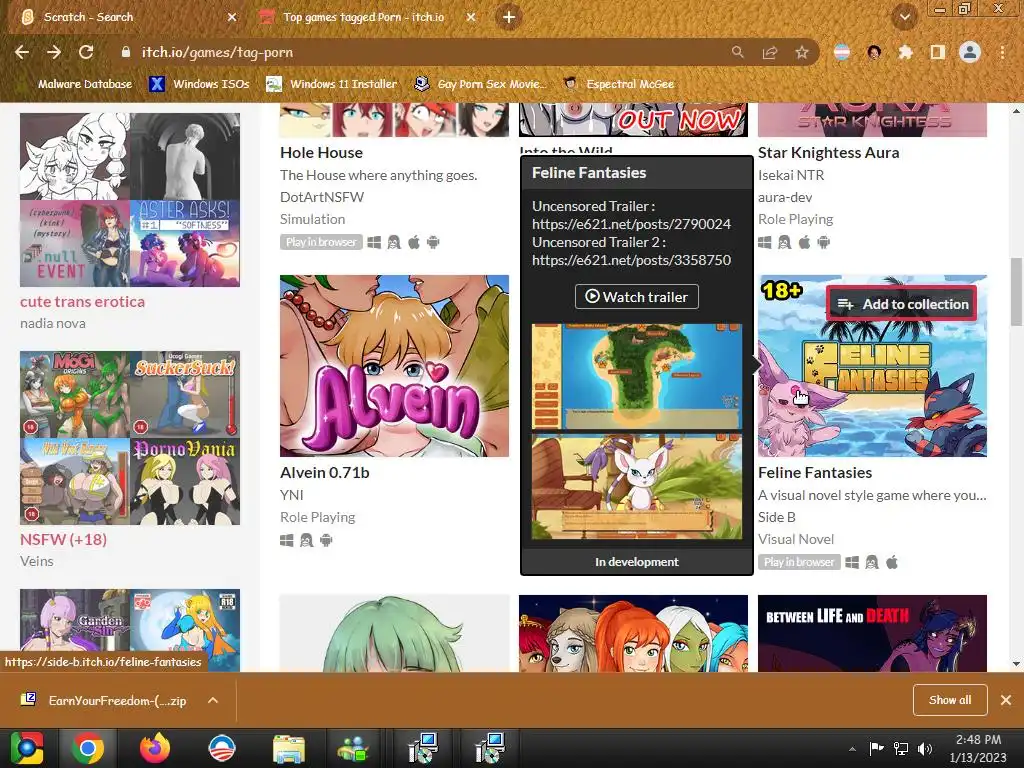Click Add to collection button
The height and width of the screenshot is (768, 1024).
[x=902, y=304]
